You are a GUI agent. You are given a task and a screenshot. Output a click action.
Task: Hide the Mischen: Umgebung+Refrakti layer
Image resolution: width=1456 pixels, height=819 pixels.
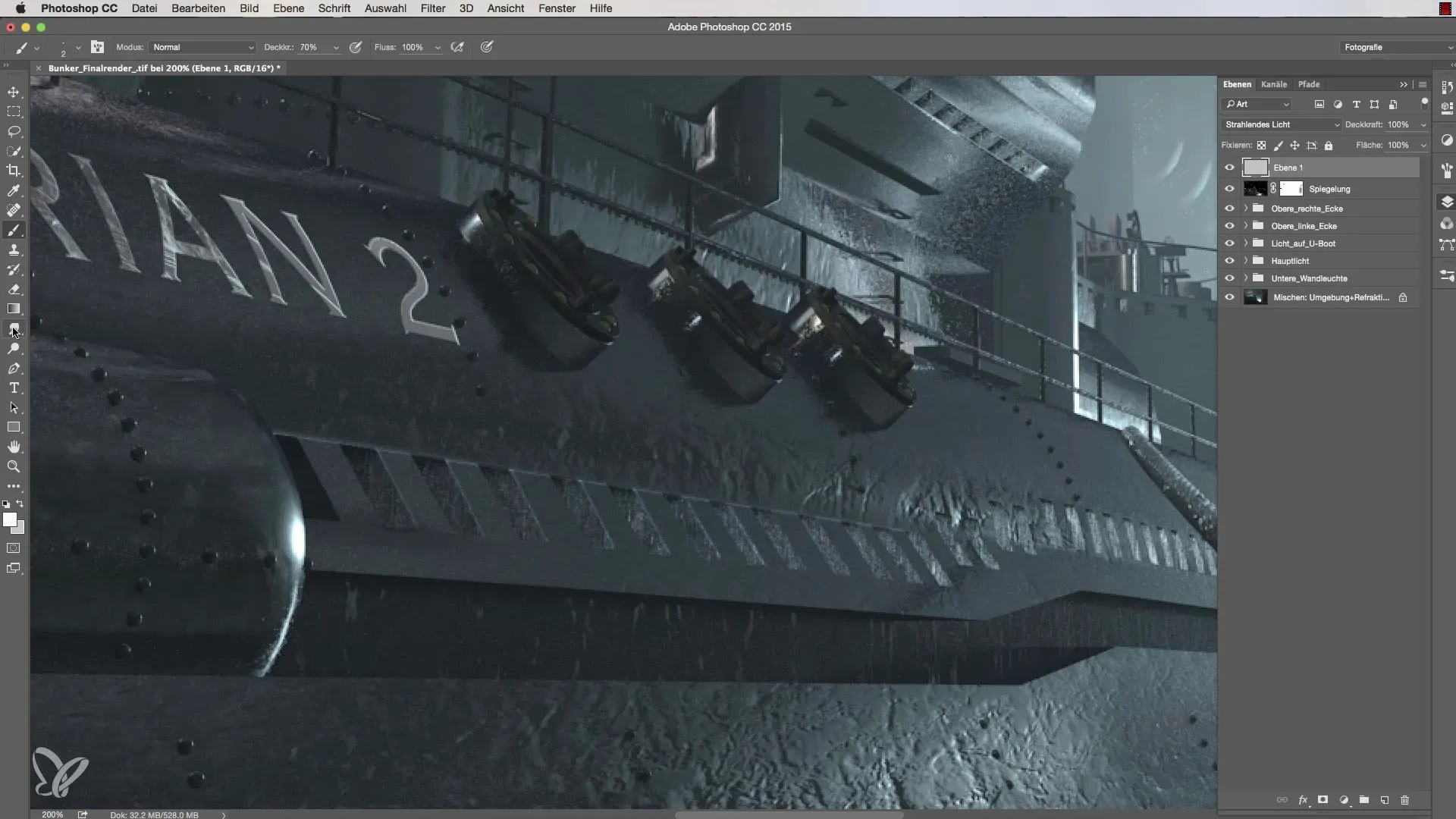(1229, 297)
